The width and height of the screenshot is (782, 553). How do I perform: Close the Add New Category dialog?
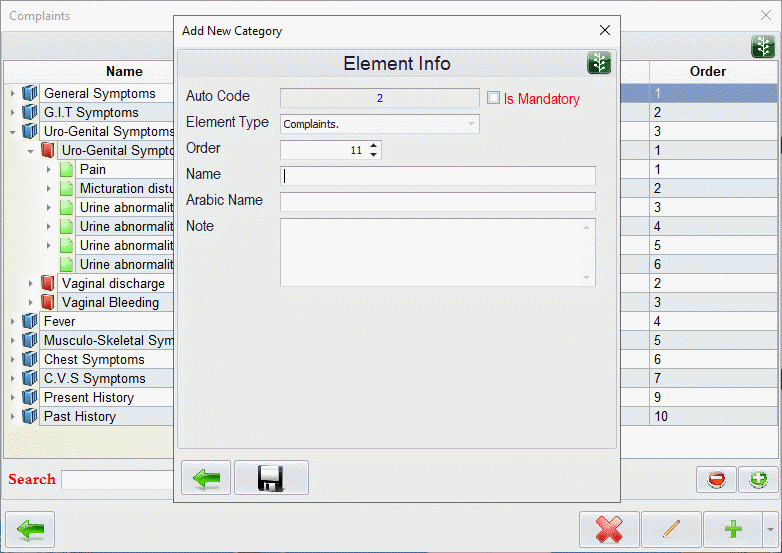[x=604, y=30]
